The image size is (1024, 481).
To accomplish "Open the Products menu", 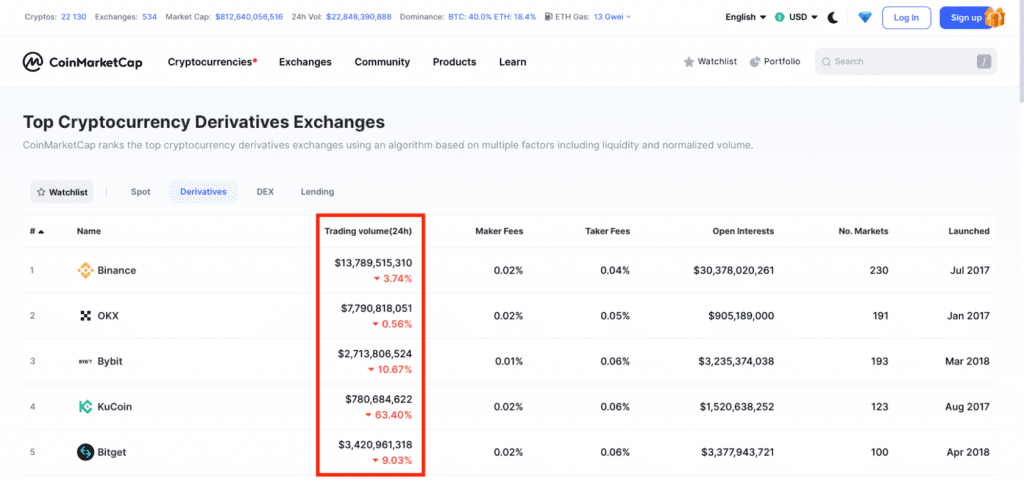I will [x=454, y=62].
